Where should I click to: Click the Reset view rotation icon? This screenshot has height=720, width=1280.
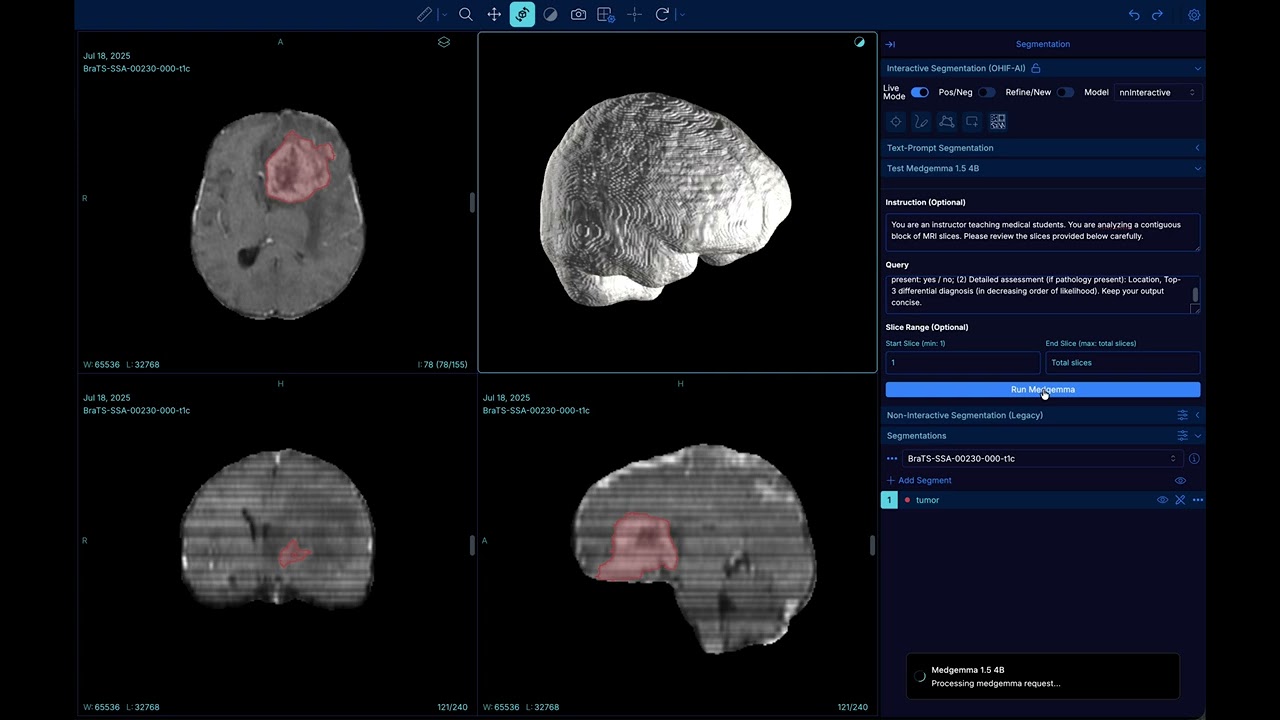click(661, 14)
